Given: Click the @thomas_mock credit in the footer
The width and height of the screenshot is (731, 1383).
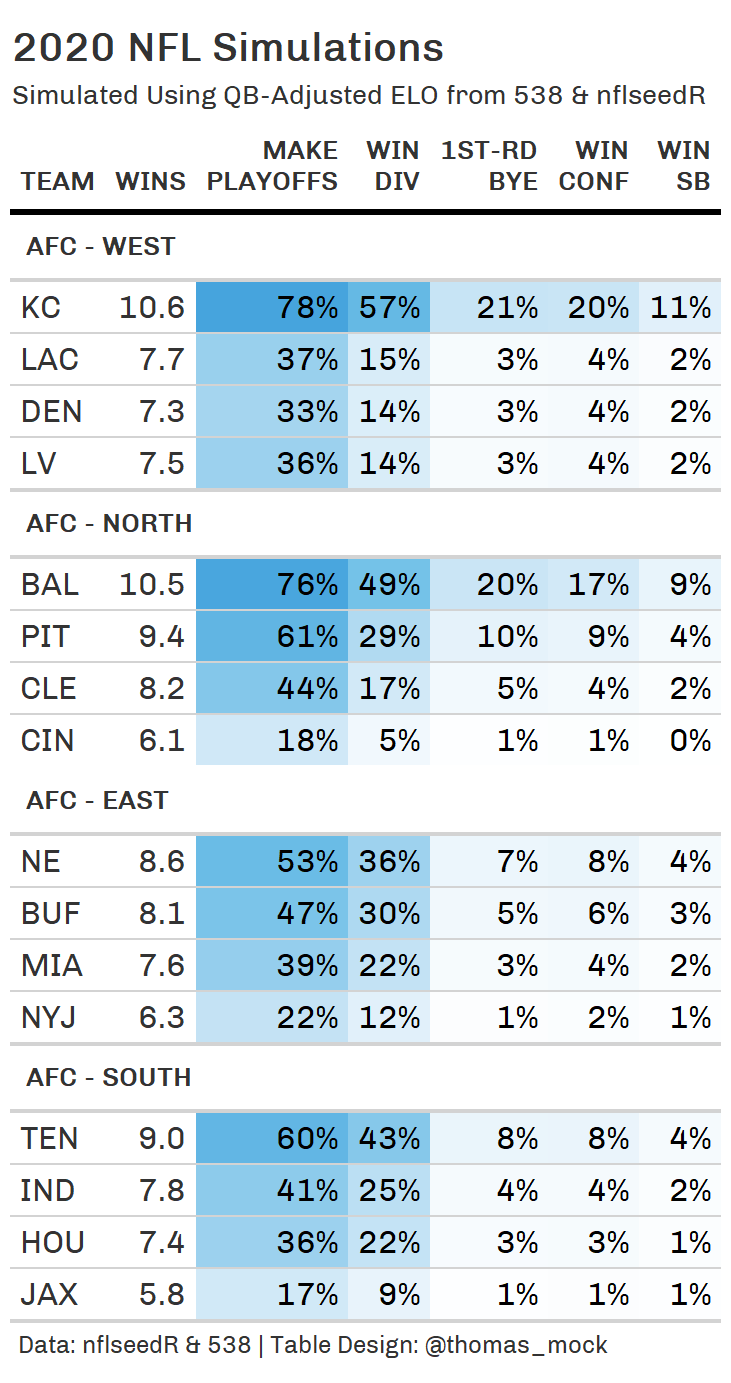Looking at the screenshot, I should [x=516, y=1345].
